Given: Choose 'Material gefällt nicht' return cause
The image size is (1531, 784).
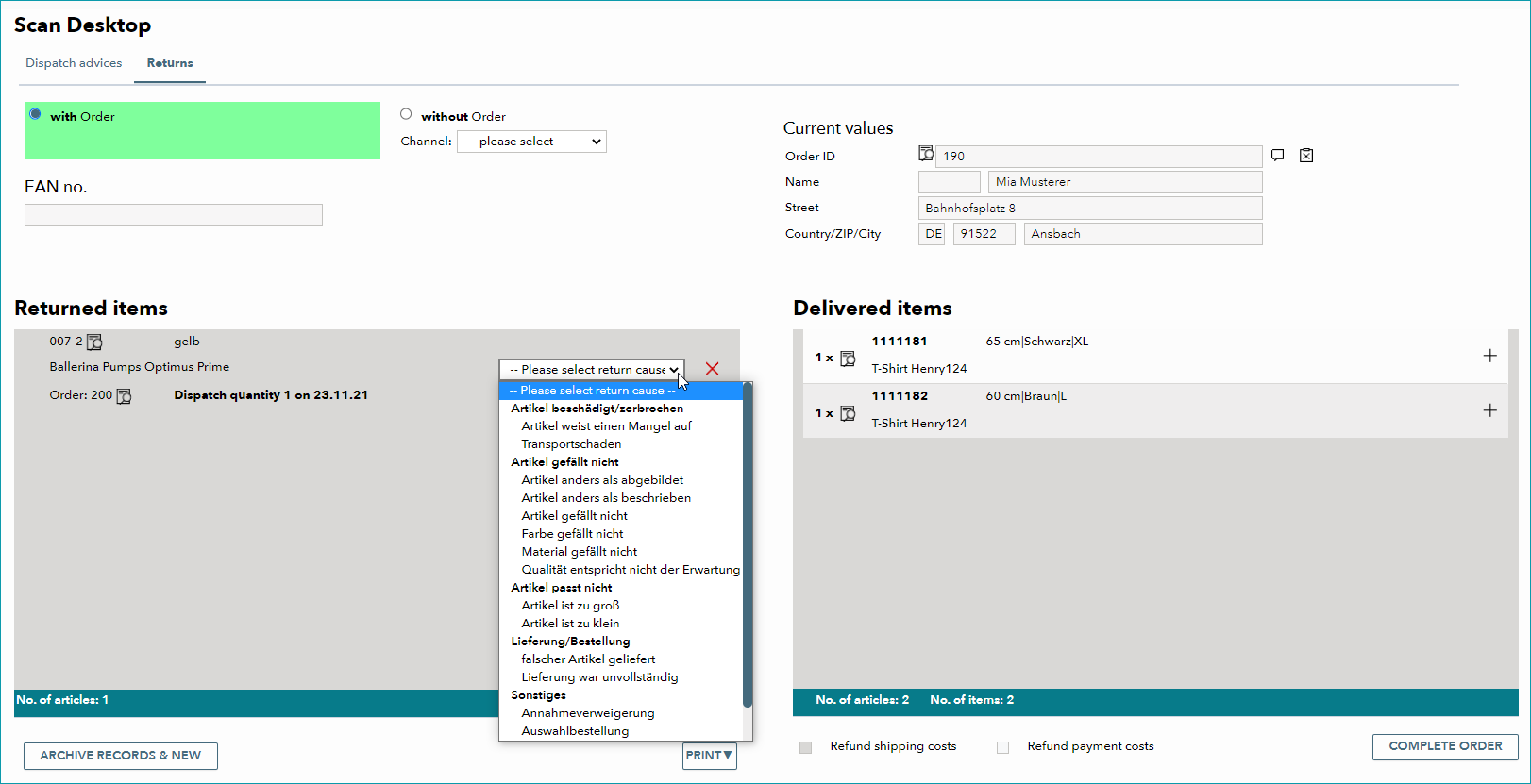Looking at the screenshot, I should (x=580, y=552).
